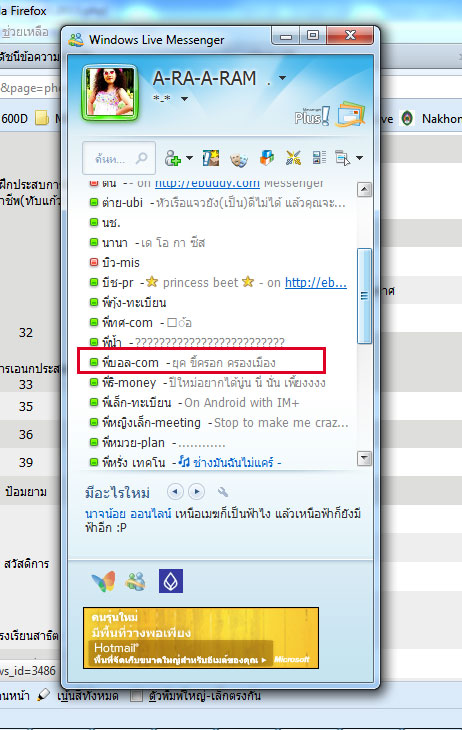The height and width of the screenshot is (730, 462).
Task: Select contact นานา
Action: [115, 243]
